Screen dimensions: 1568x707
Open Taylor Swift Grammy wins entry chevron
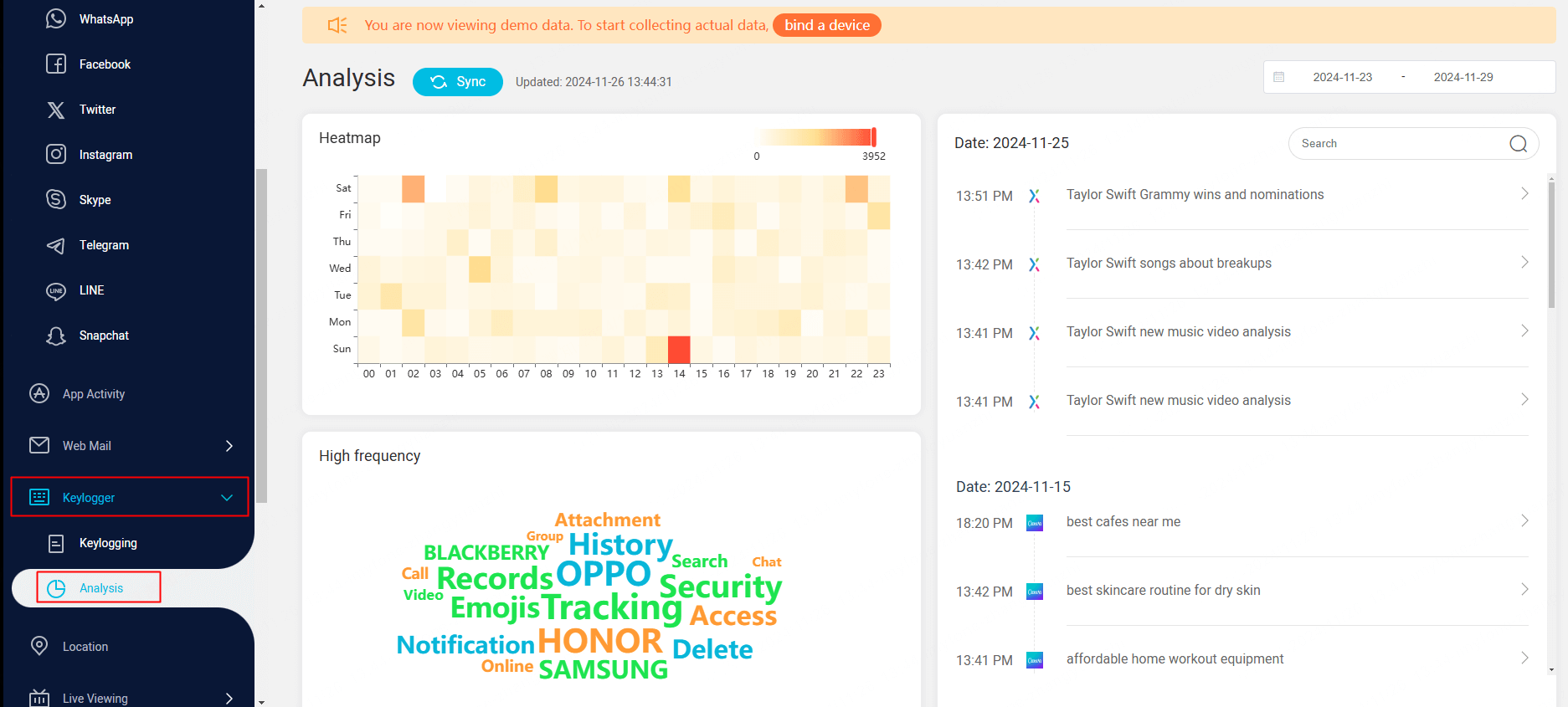click(1524, 193)
